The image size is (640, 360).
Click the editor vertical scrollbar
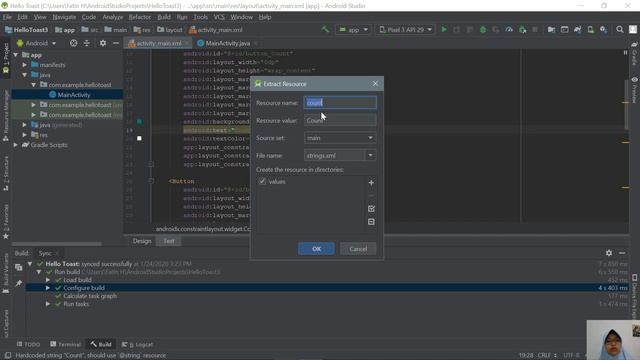click(x=626, y=104)
